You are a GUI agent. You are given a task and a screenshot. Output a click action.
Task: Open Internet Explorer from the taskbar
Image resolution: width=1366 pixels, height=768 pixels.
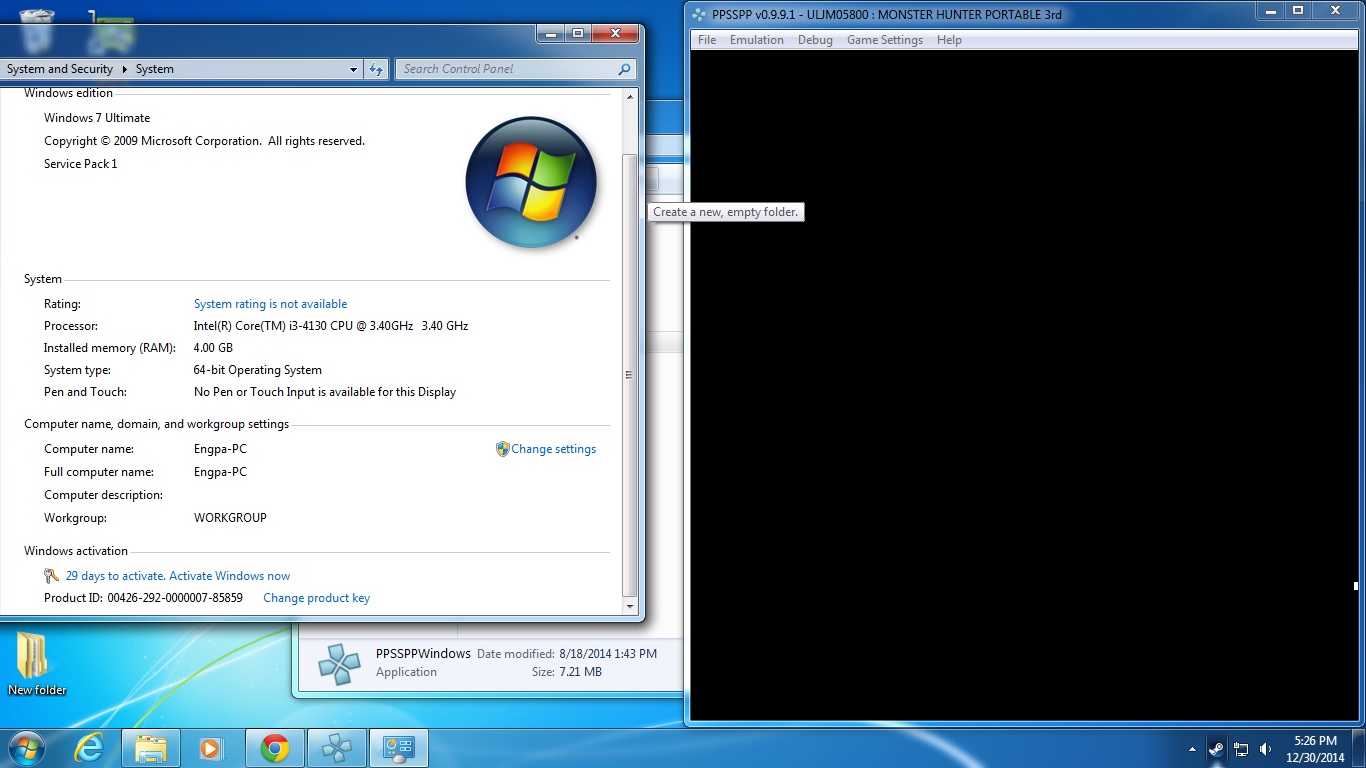(89, 748)
